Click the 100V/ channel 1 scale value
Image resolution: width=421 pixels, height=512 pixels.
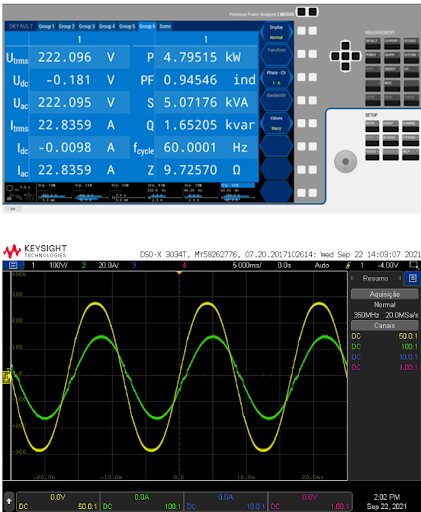[x=59, y=265]
